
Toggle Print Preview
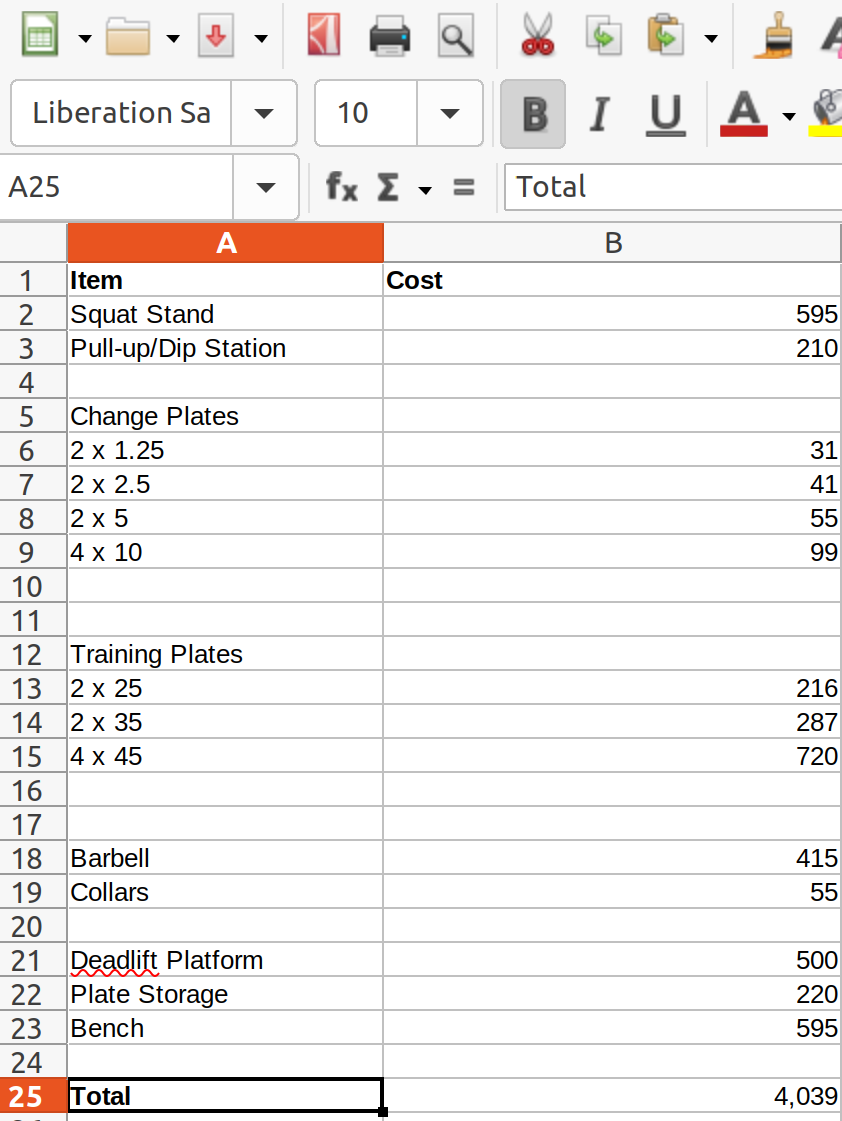tap(456, 37)
